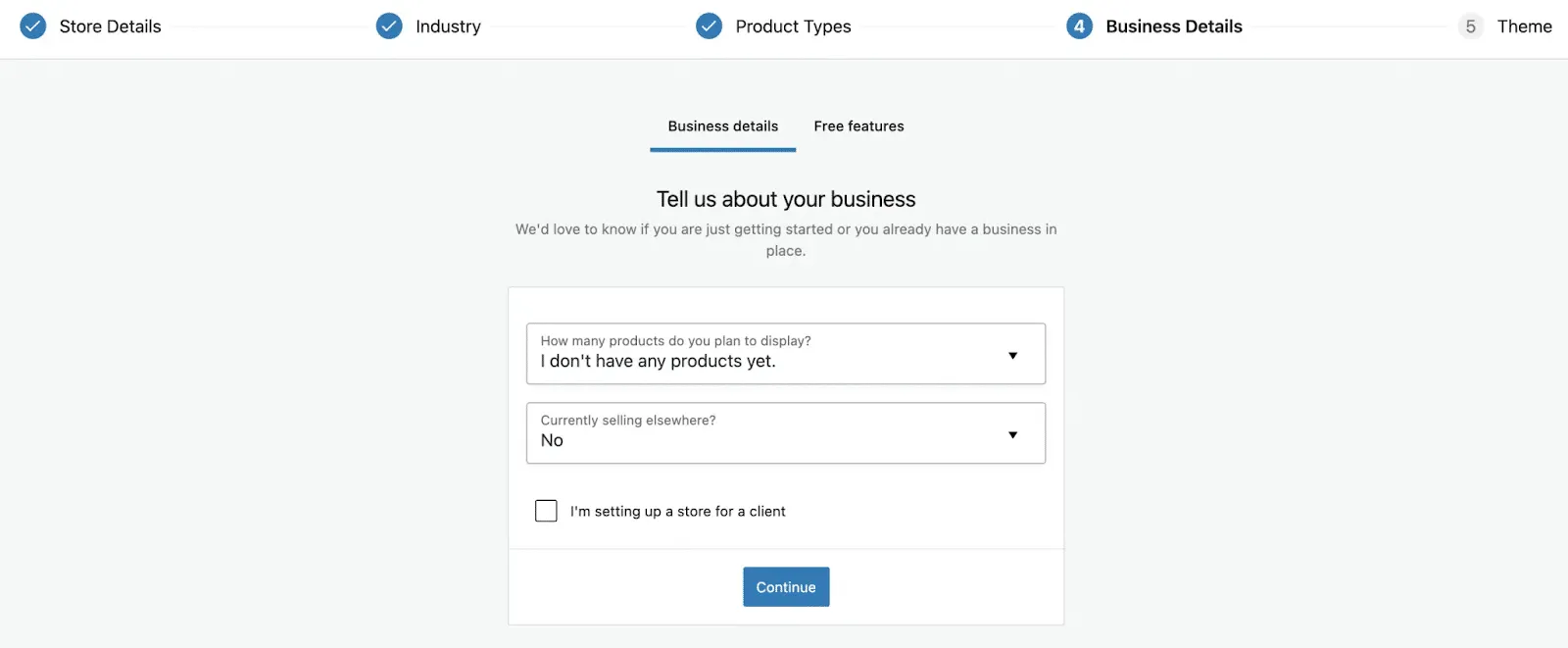Open the Product Types step label
1568x648 pixels.
coord(793,26)
